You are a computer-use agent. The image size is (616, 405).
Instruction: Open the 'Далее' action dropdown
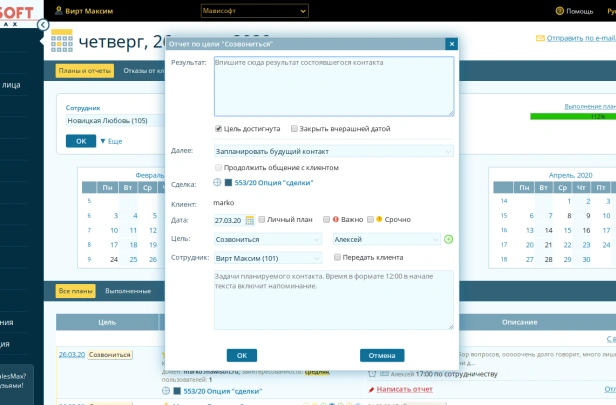tap(334, 150)
